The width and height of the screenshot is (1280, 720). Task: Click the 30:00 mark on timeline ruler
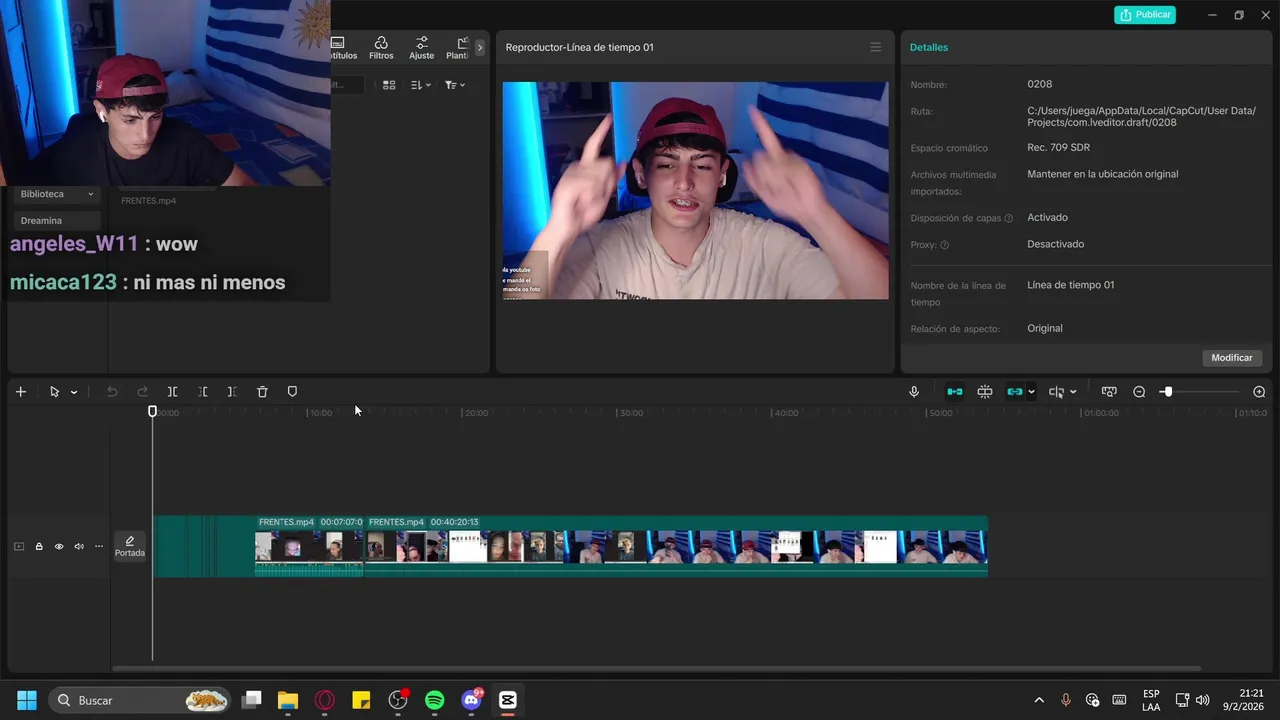631,413
